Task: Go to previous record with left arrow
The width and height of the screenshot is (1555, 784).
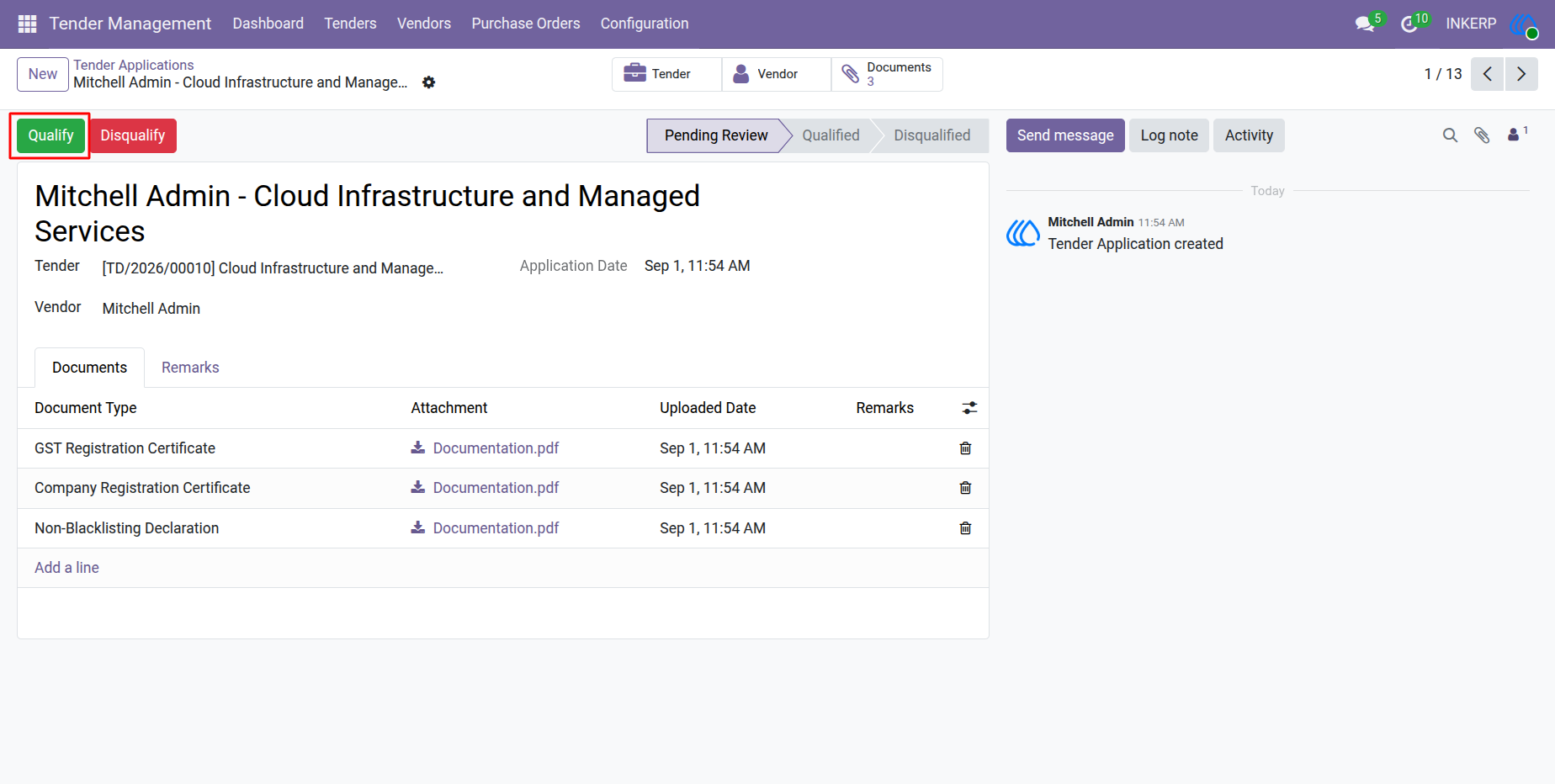Action: tap(1488, 74)
